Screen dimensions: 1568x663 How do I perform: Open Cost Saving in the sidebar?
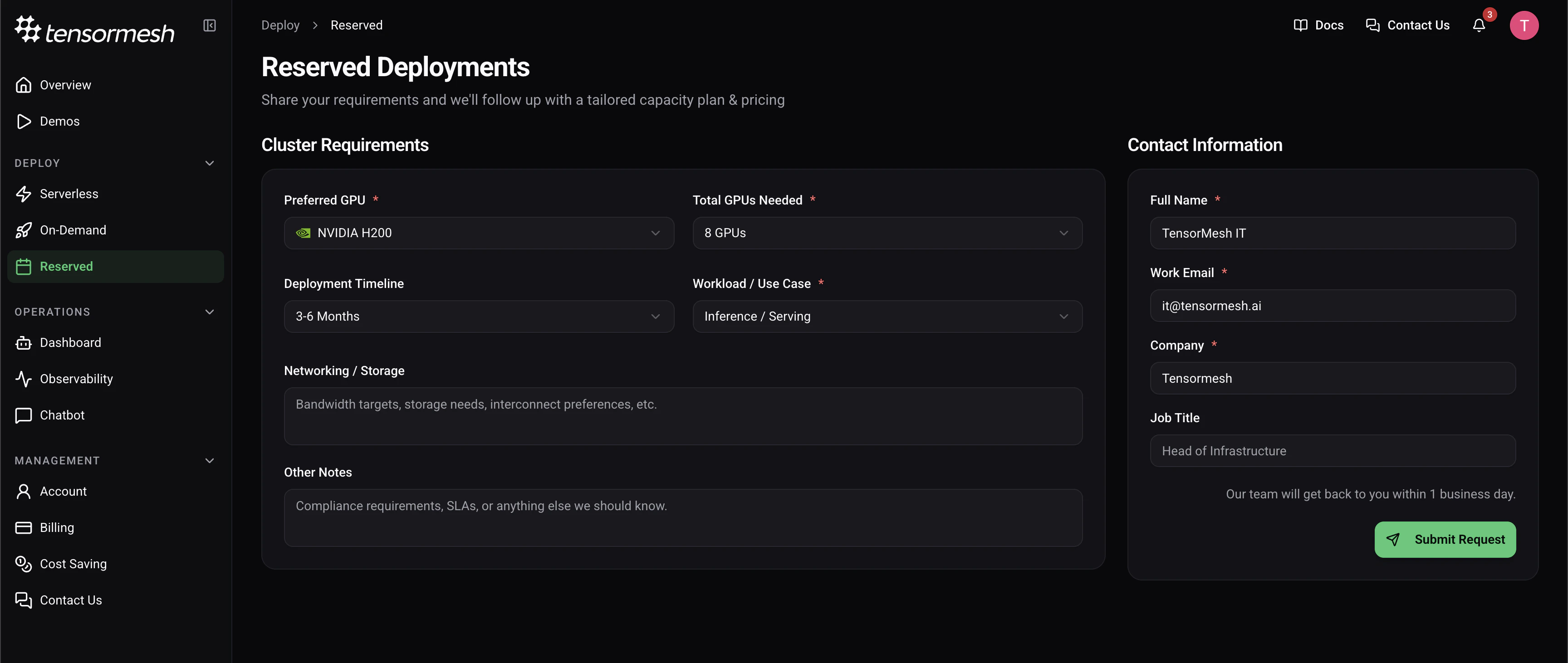coord(116,564)
